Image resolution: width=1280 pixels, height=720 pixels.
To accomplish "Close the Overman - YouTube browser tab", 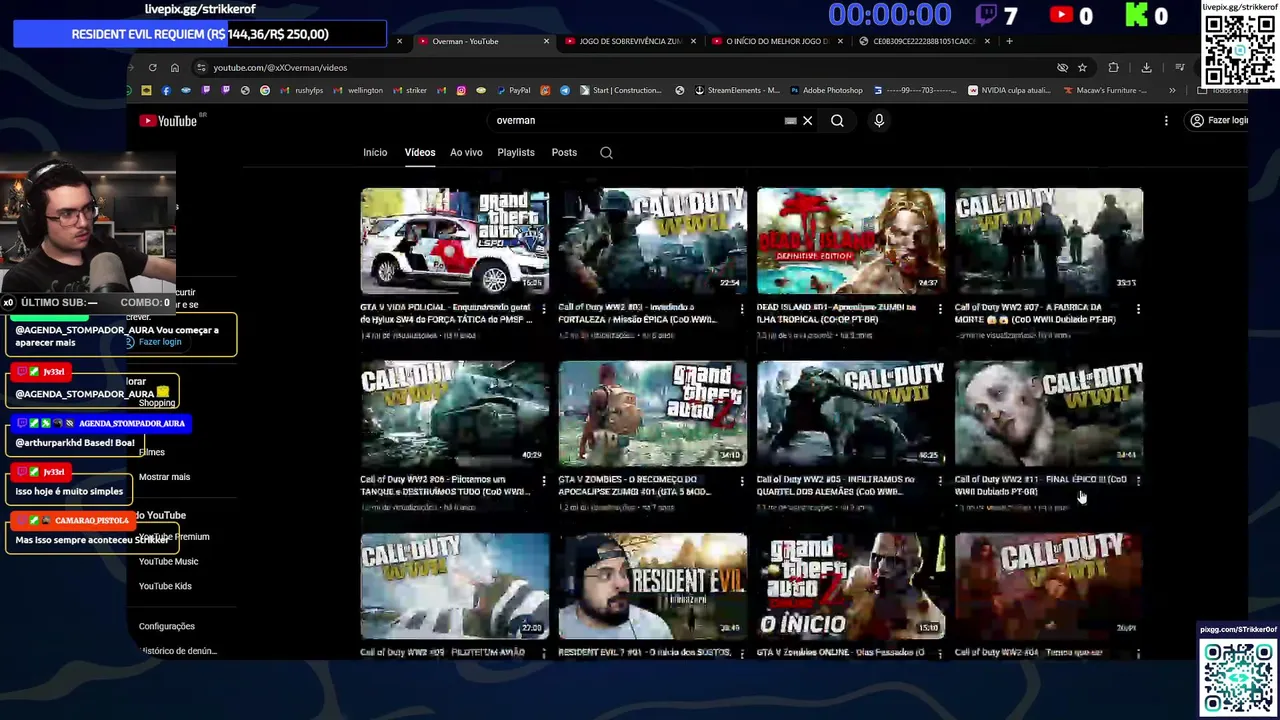I will tap(546, 41).
